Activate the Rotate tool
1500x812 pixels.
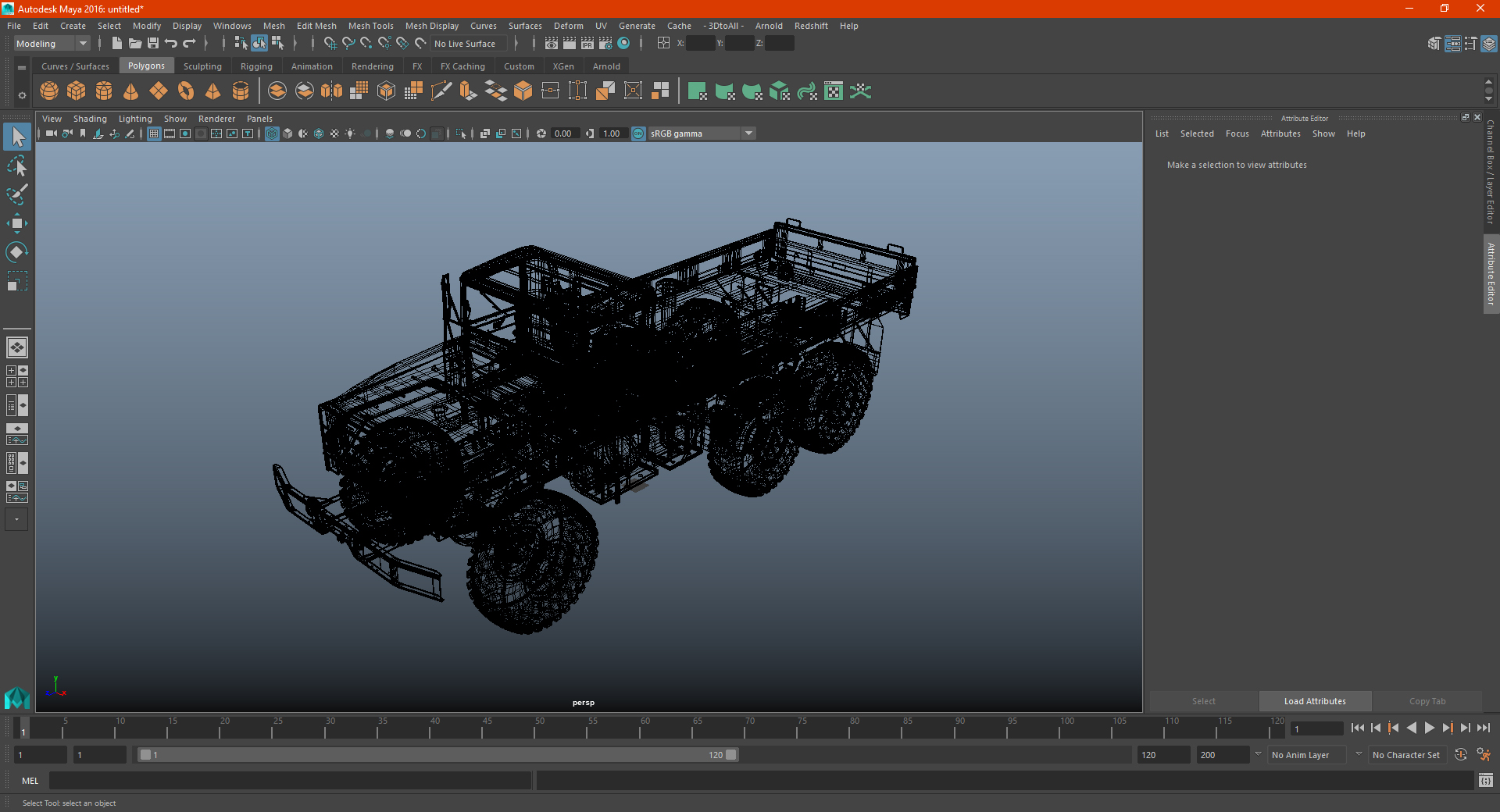(17, 252)
